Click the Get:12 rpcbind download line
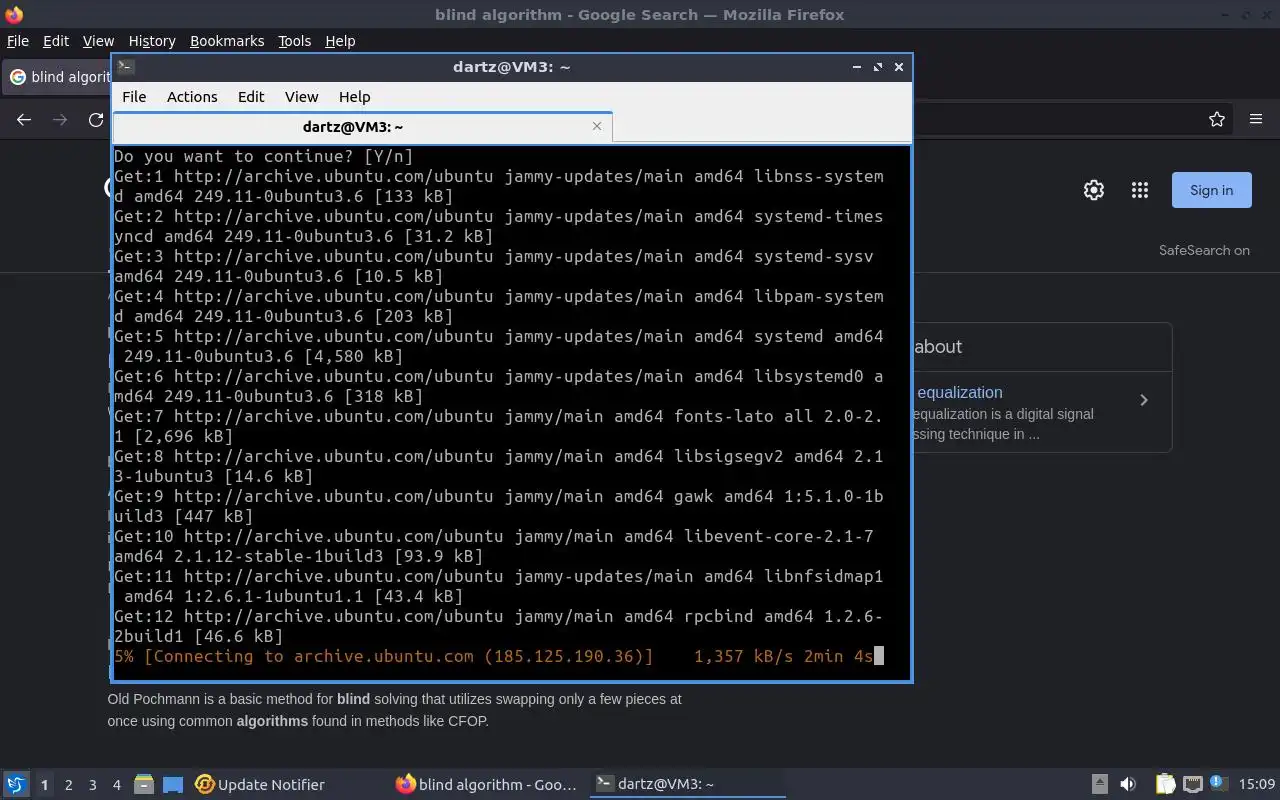Screen dimensions: 1280x800 click(498, 626)
